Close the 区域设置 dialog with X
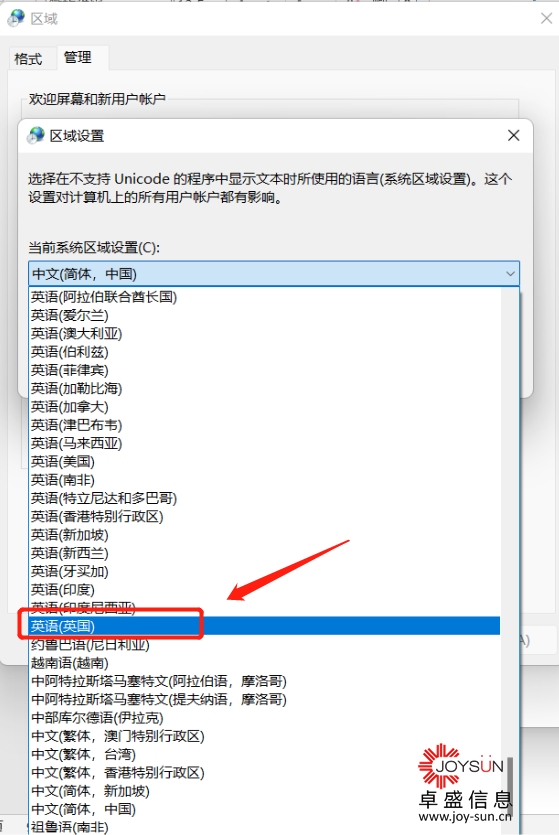 click(513, 135)
